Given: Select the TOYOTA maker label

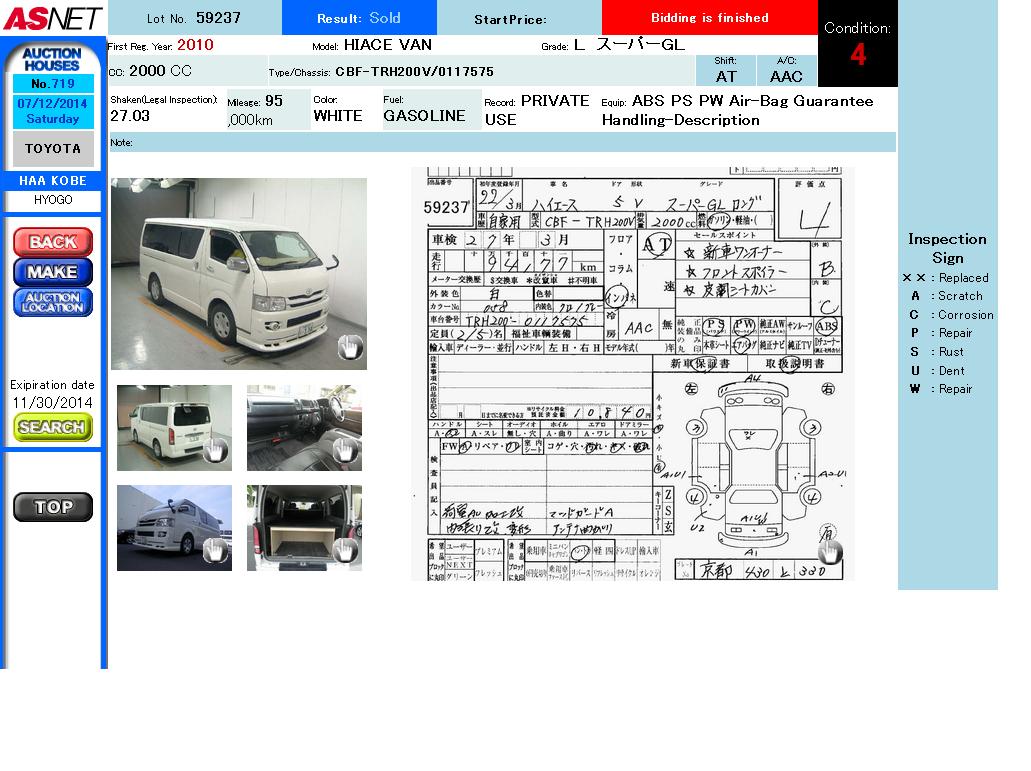Looking at the screenshot, I should pos(53,149).
